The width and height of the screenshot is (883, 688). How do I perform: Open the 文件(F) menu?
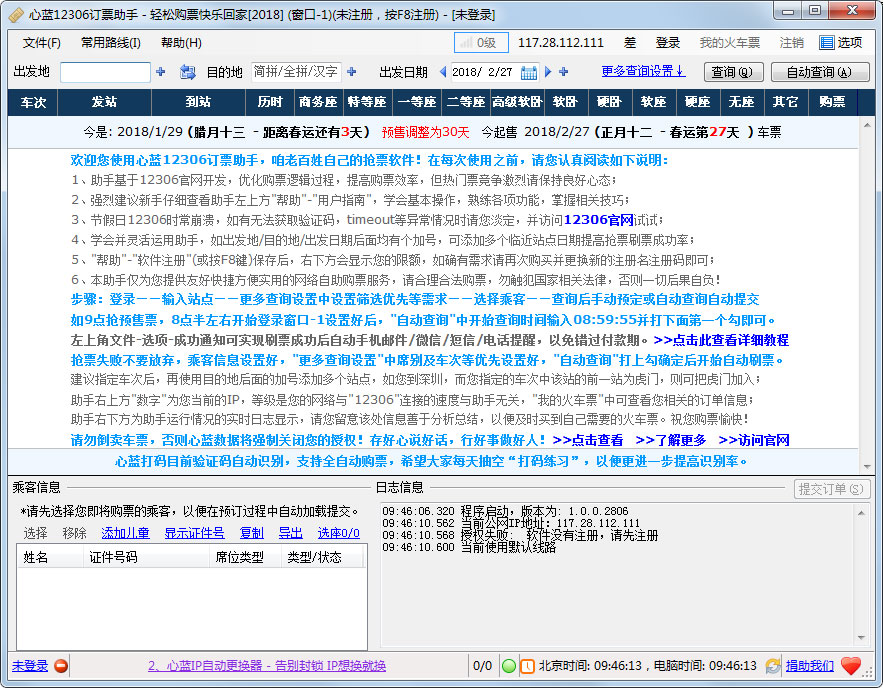pos(42,43)
